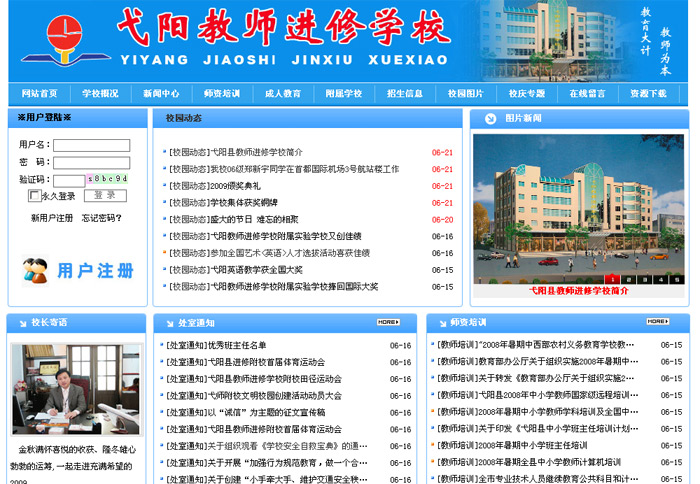The width and height of the screenshot is (700, 484).
Task: Open the 网站首页 menu item
Action: coord(39,93)
